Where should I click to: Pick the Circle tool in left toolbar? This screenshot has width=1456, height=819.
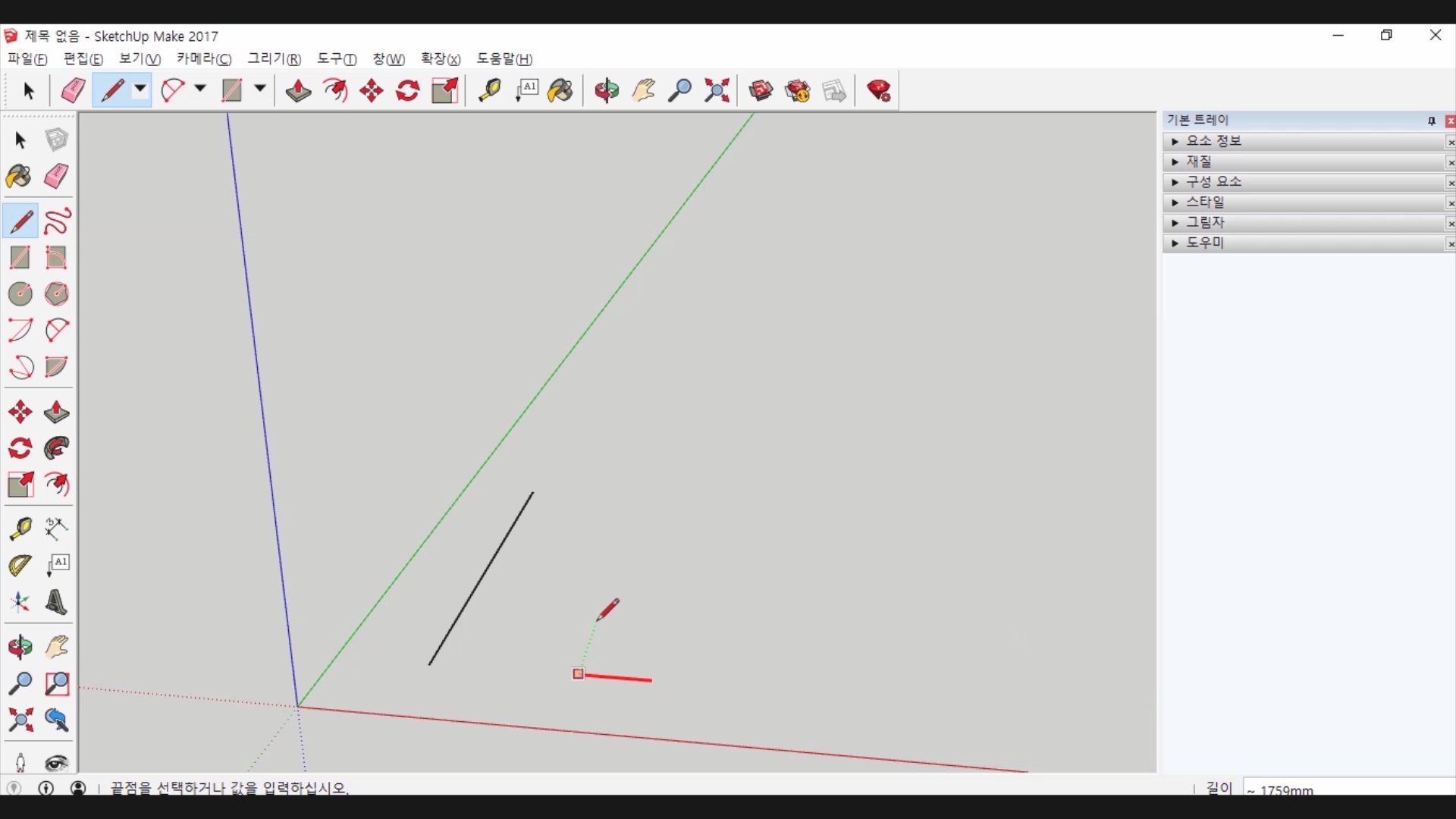[20, 293]
